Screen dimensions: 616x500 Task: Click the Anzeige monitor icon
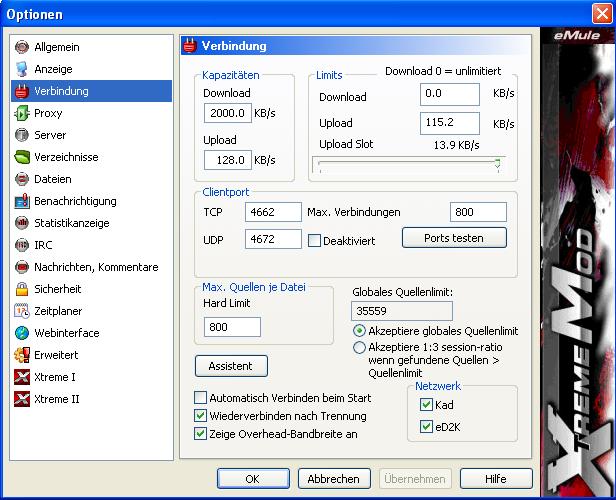tap(22, 69)
